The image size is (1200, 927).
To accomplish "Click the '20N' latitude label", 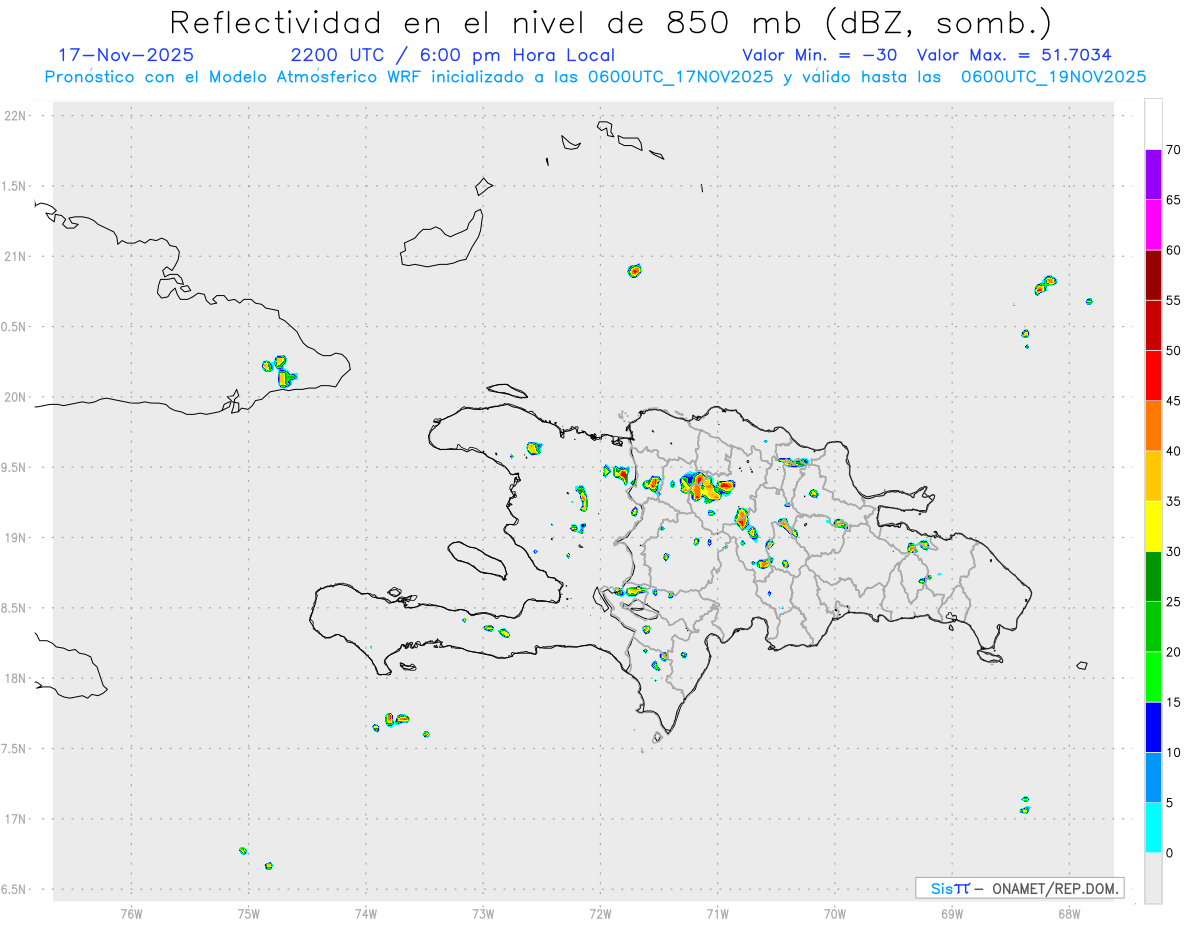I will click(x=16, y=397).
